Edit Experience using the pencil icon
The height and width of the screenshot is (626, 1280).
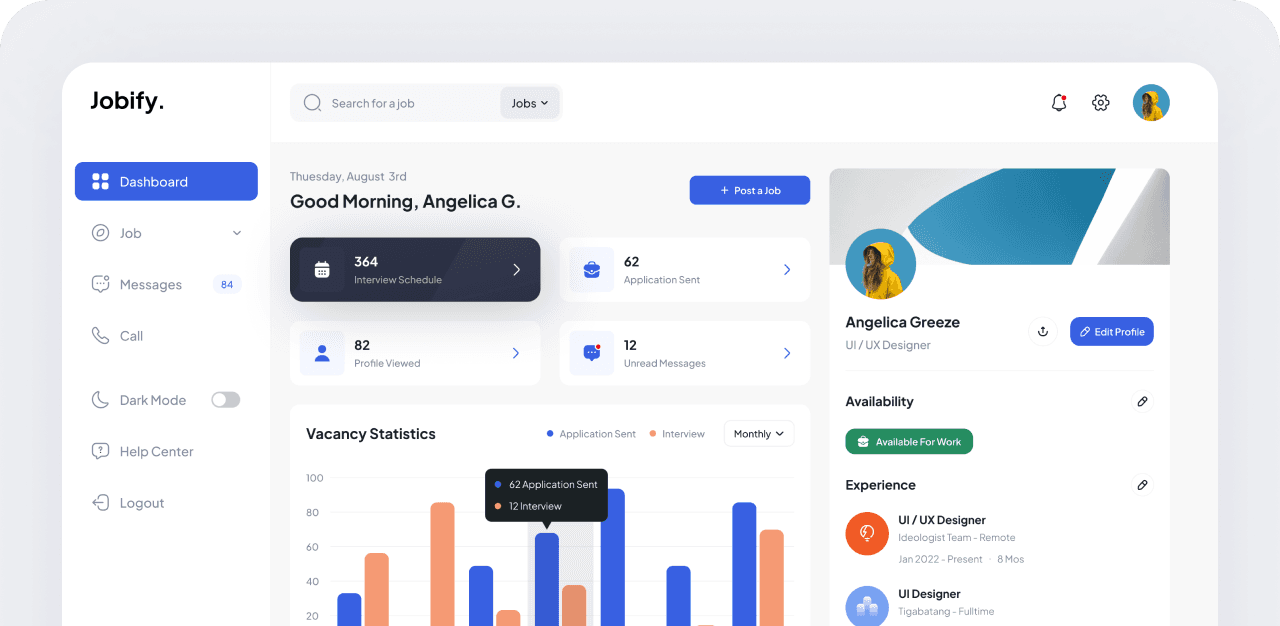pyautogui.click(x=1142, y=485)
